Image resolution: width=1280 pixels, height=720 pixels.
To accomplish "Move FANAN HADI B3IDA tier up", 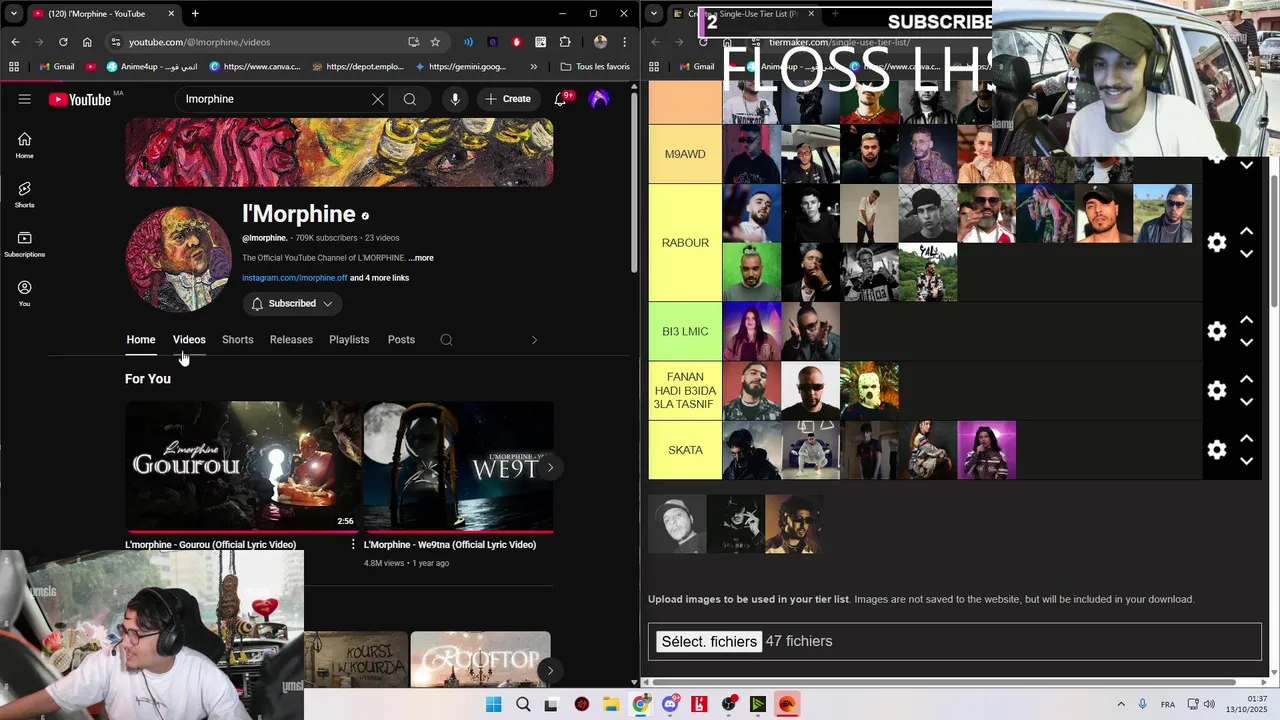I will [x=1246, y=379].
